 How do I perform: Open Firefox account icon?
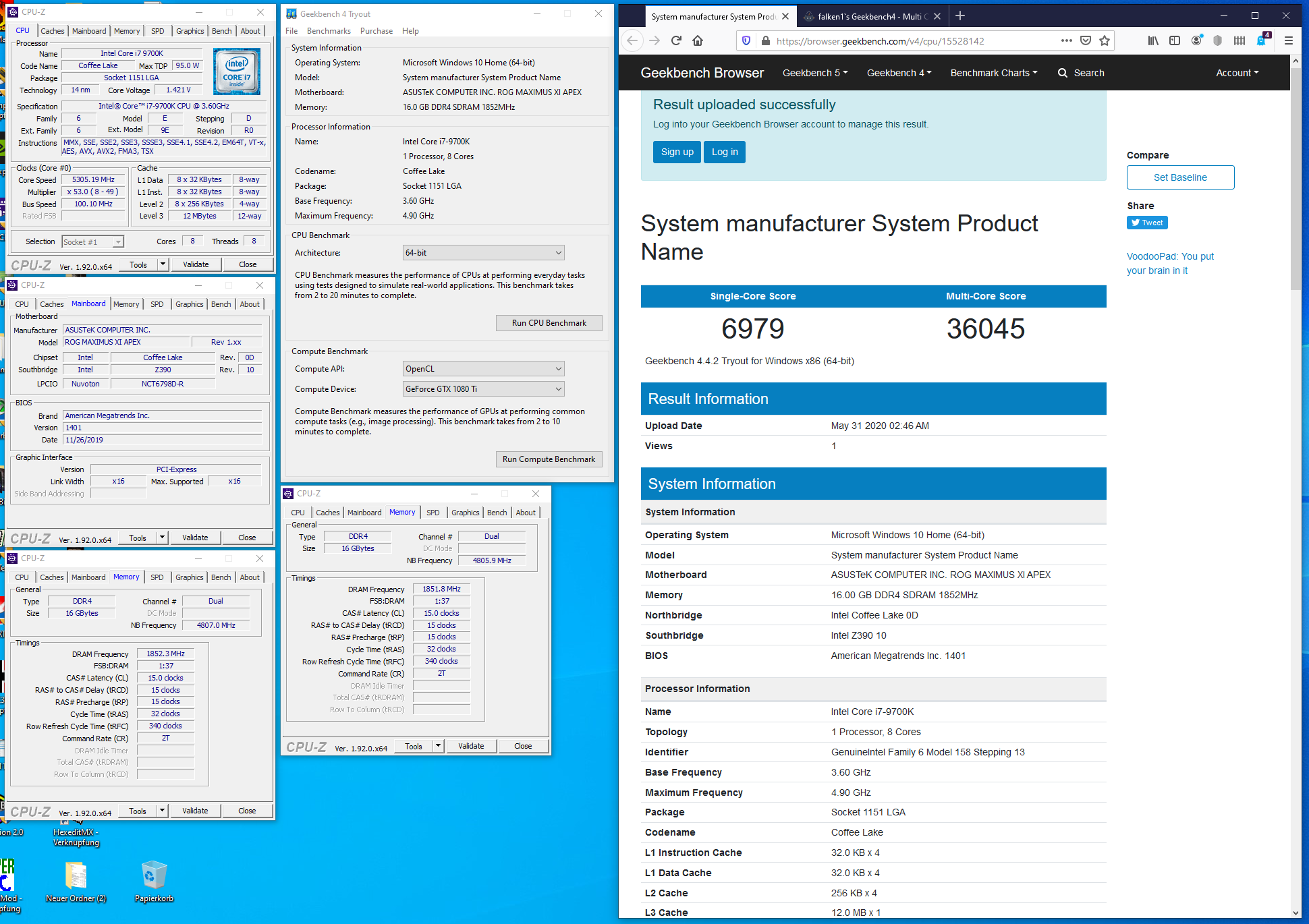[x=1196, y=40]
